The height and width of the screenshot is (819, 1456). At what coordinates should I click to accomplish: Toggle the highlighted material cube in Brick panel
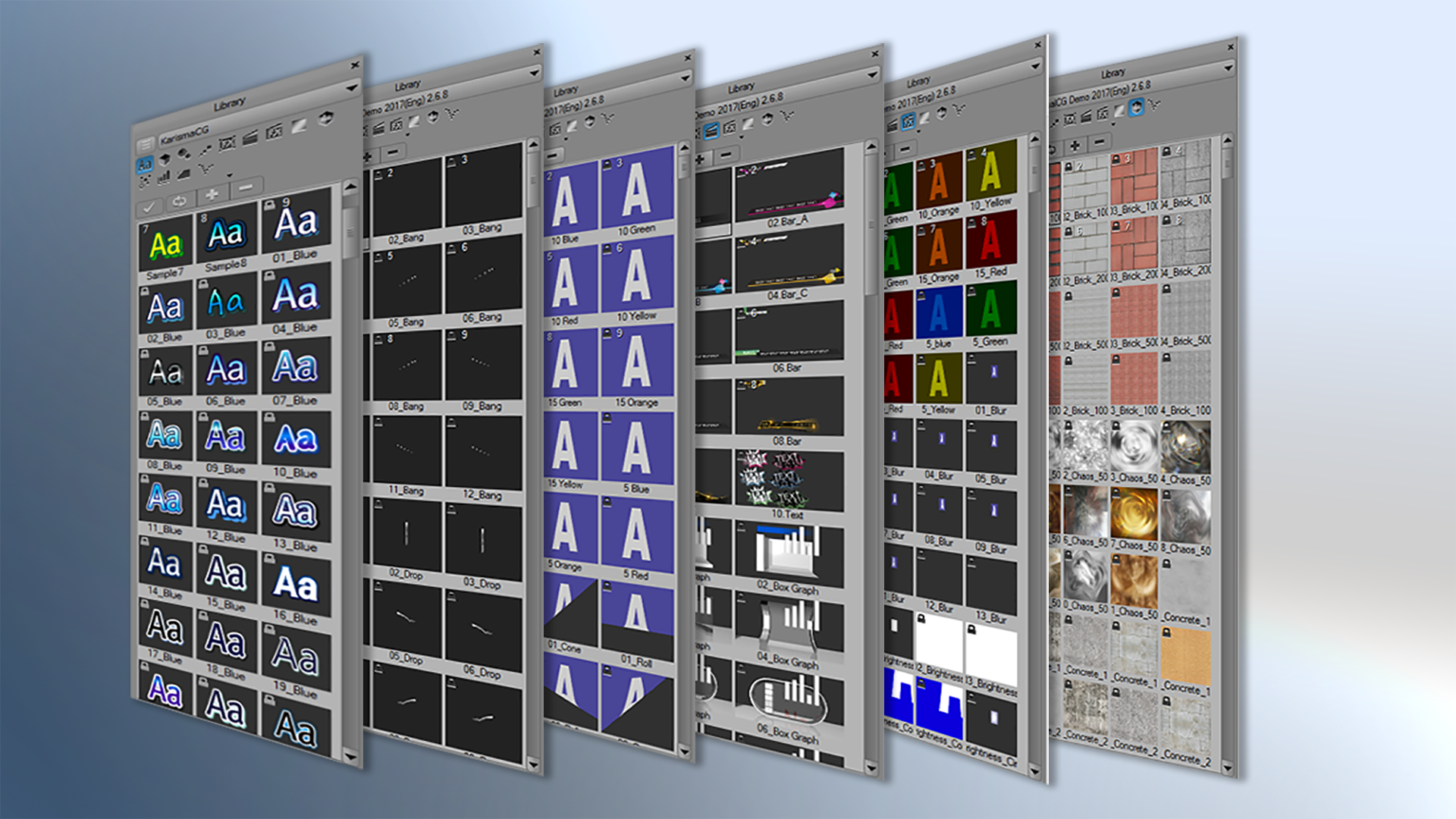pyautogui.click(x=1136, y=108)
